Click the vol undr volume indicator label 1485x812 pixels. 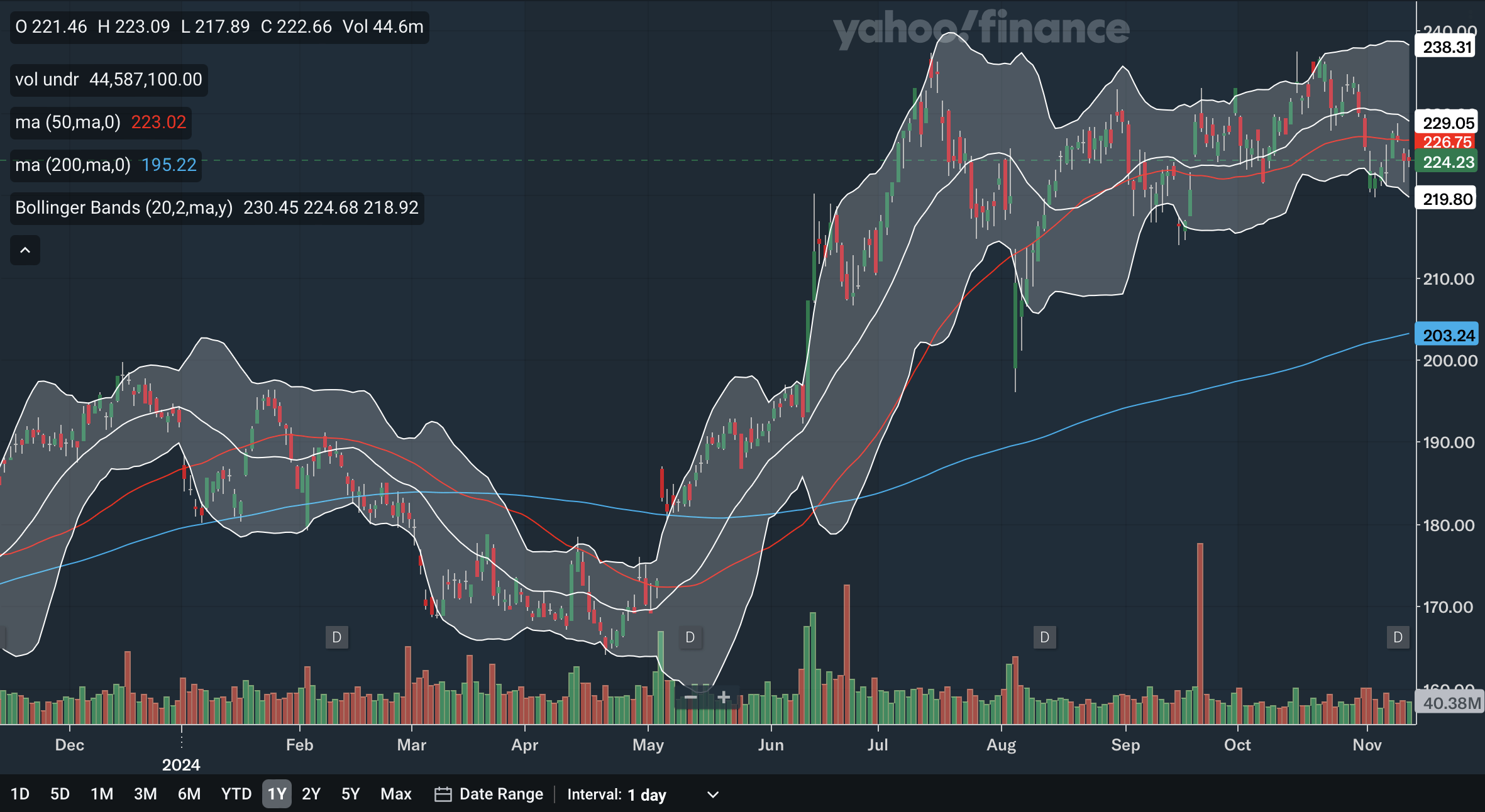[47, 79]
